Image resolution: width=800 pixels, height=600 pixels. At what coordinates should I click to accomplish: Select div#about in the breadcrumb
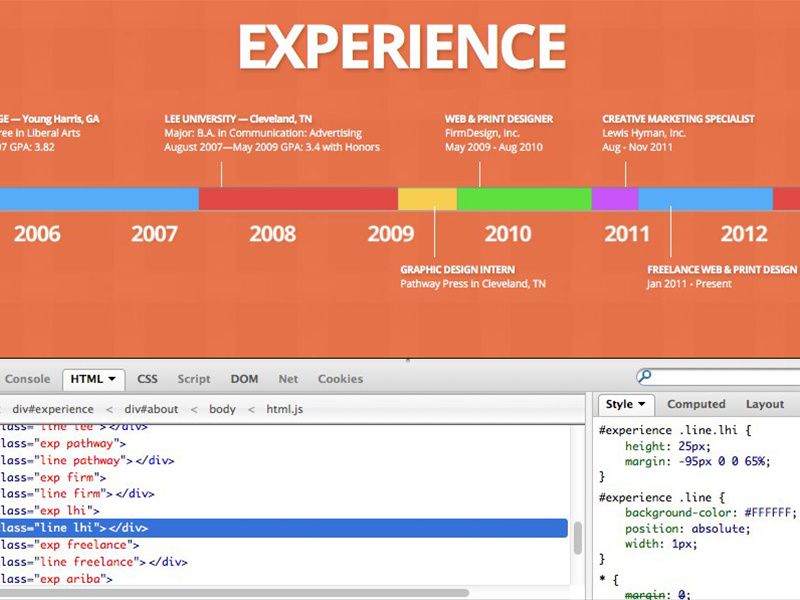point(152,409)
